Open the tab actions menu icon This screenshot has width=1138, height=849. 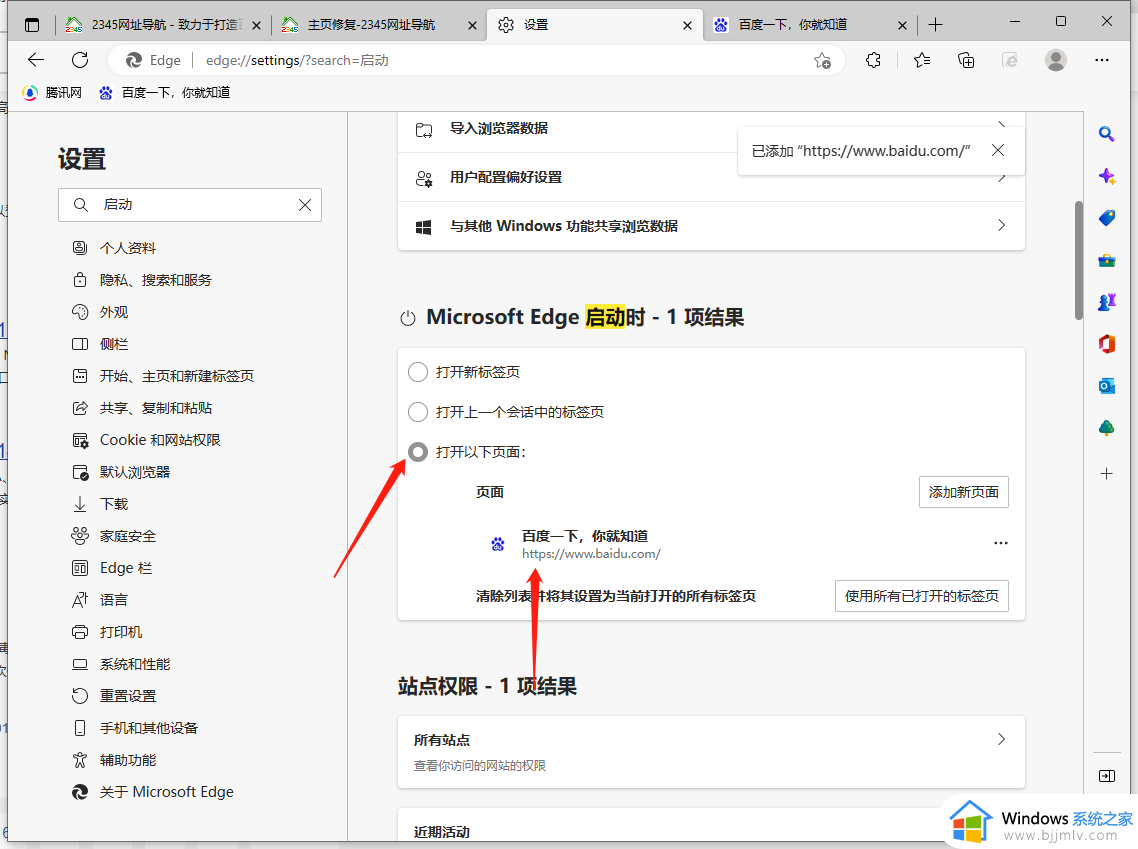click(x=32, y=25)
